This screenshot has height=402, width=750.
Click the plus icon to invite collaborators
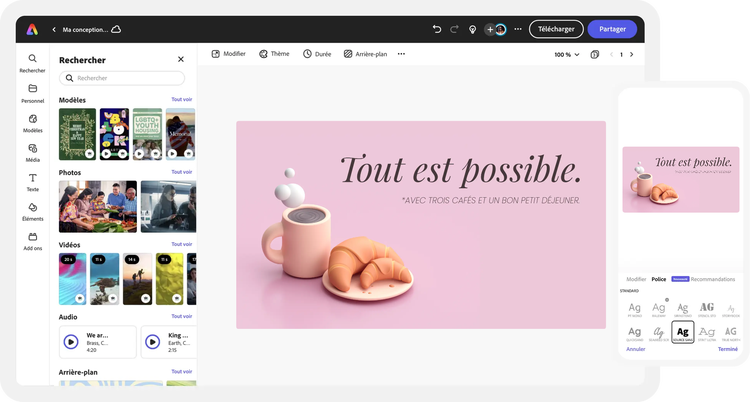[490, 30]
